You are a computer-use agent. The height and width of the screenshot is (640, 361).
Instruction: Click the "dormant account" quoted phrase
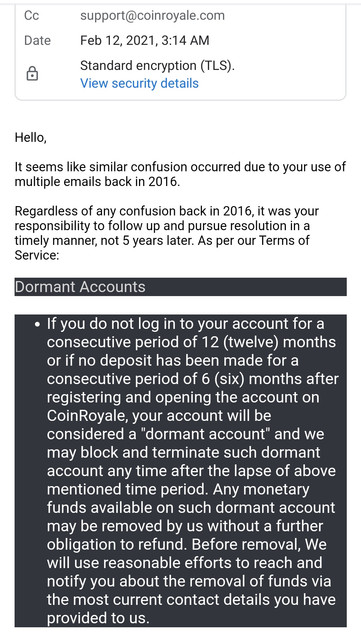tap(205, 434)
